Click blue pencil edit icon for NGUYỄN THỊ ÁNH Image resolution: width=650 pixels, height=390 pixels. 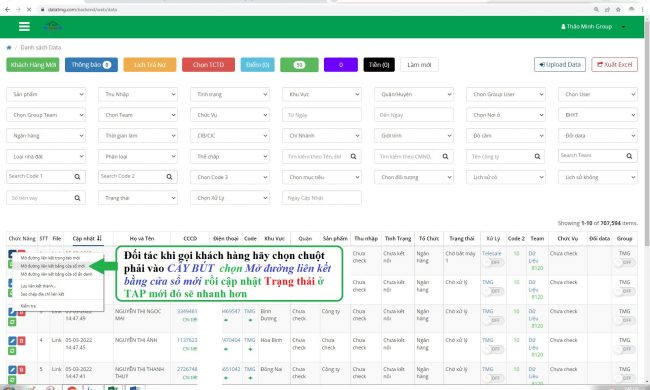[12, 341]
